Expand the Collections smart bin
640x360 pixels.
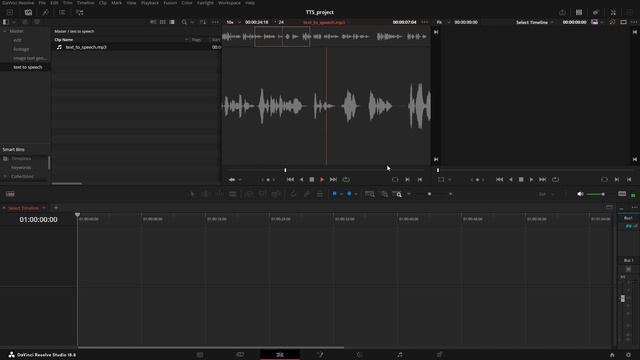click(5, 176)
